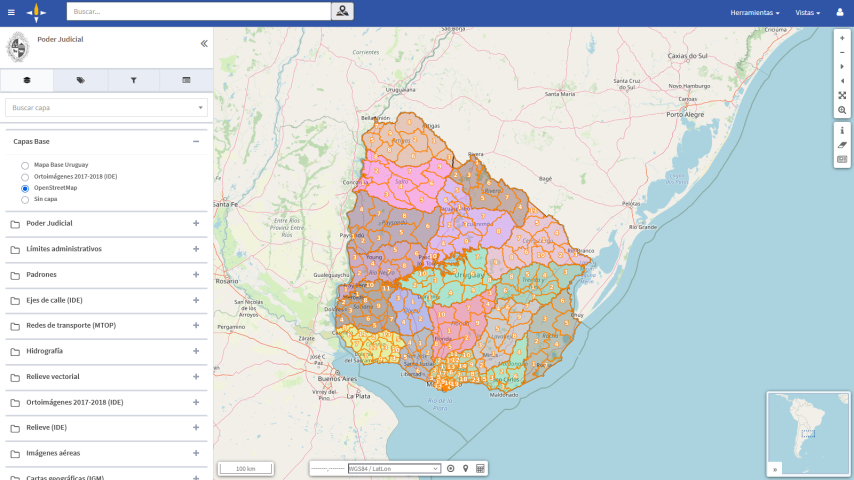This screenshot has height=480, width=854.
Task: Click the Límites administrativos label
Action: point(64,249)
